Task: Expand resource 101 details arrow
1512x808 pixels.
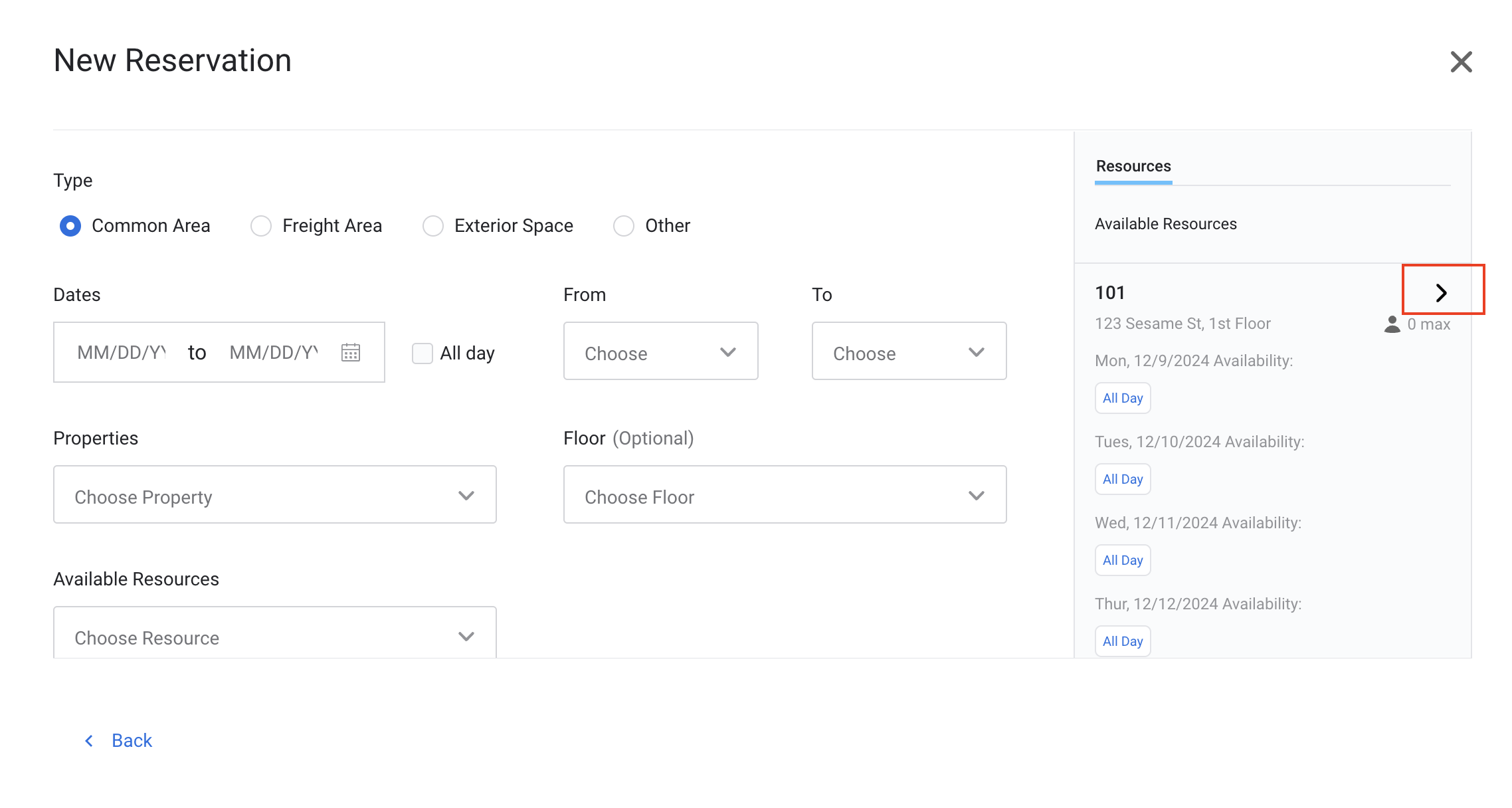Action: [1441, 292]
